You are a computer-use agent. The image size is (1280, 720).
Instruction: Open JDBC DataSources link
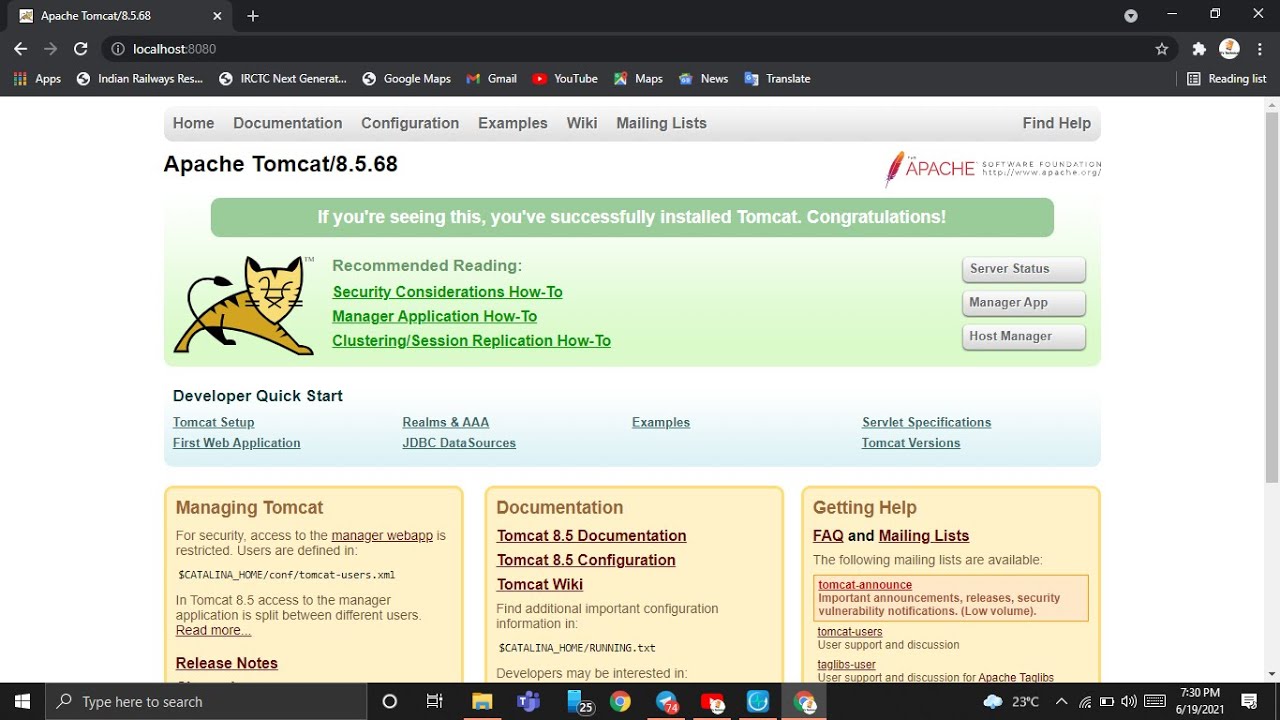point(459,443)
